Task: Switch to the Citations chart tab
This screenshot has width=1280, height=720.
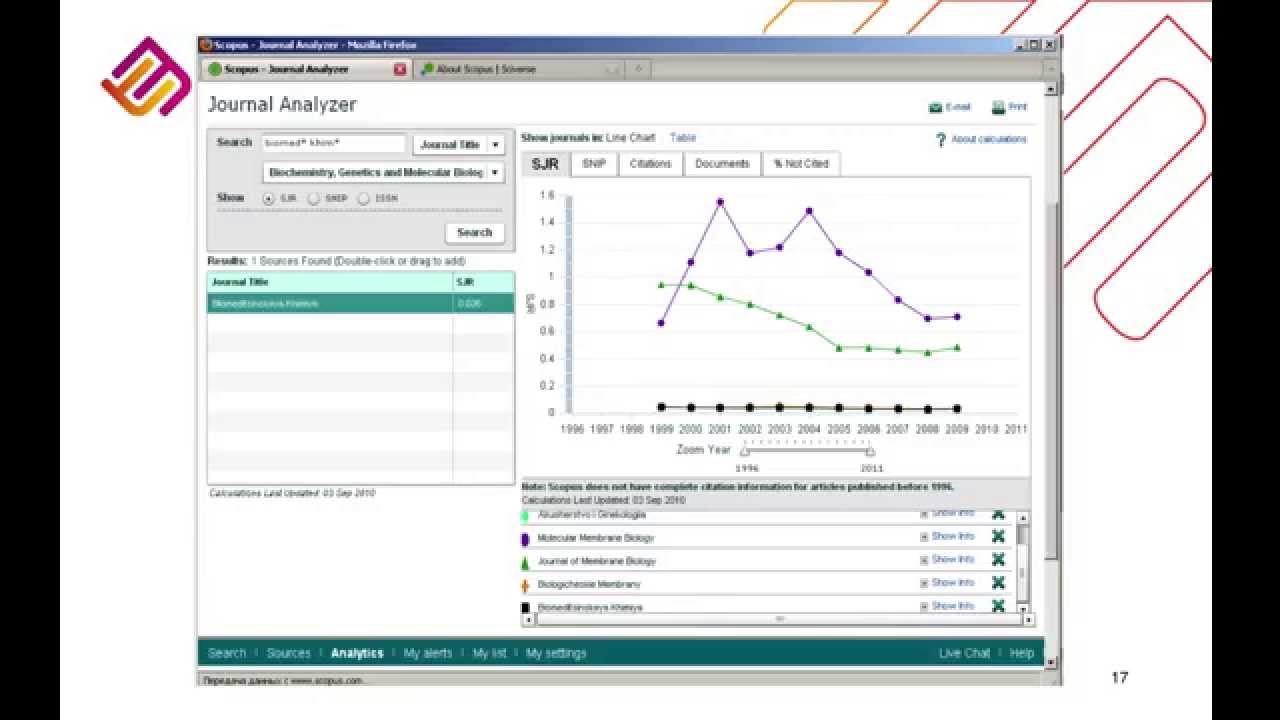Action: coord(650,164)
